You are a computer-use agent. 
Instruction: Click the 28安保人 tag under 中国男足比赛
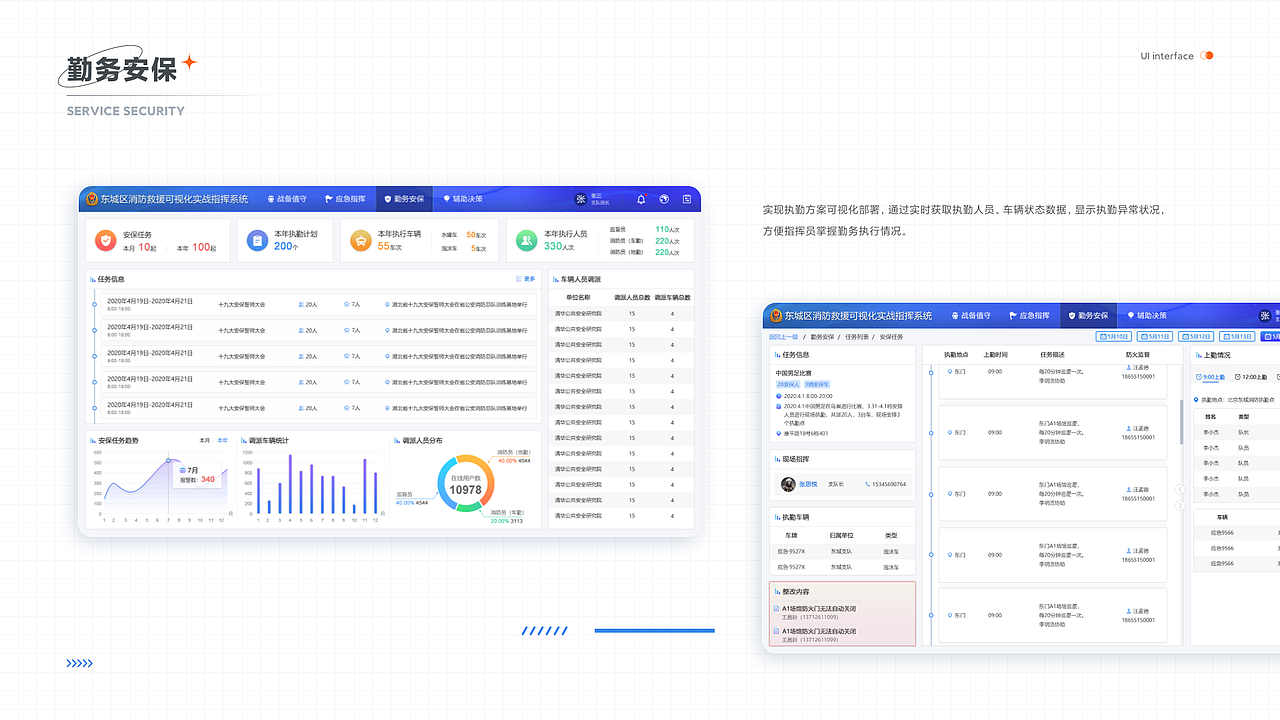788,384
